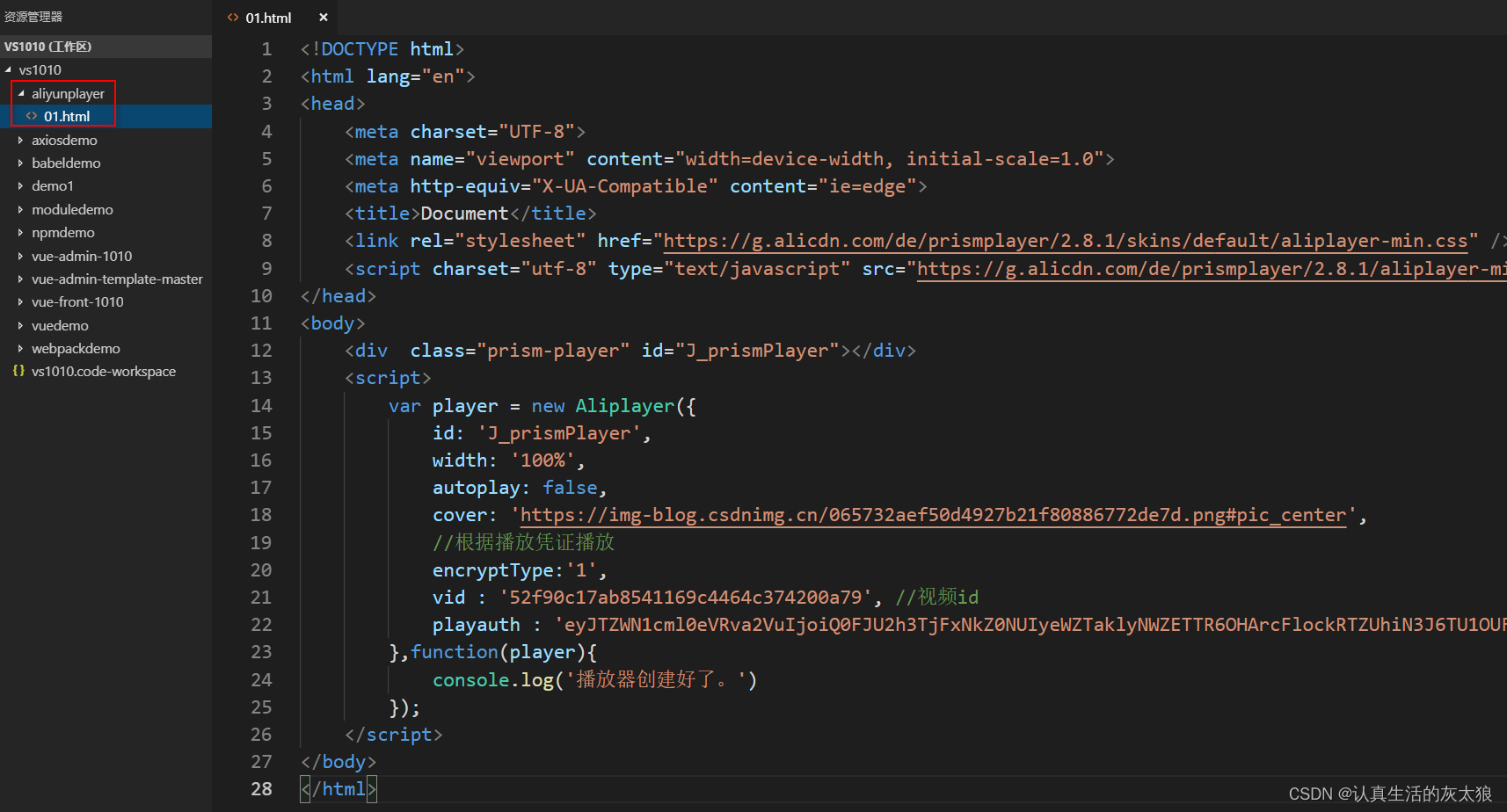Viewport: 1507px width, 812px height.
Task: Open 01.html file in the explorer tree
Action: (67, 116)
